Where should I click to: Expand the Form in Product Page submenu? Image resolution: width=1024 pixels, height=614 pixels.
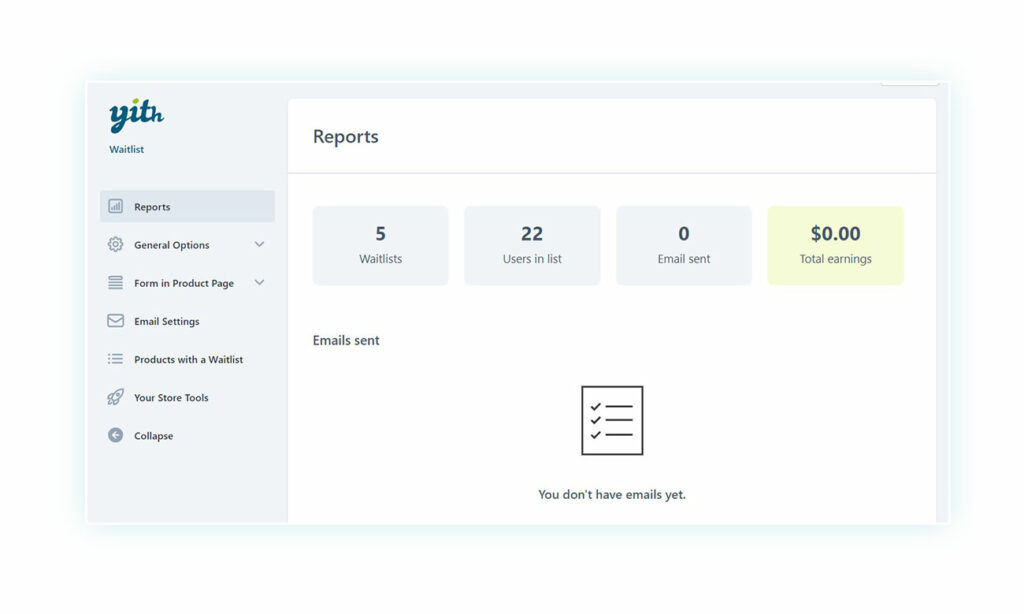[x=260, y=283]
